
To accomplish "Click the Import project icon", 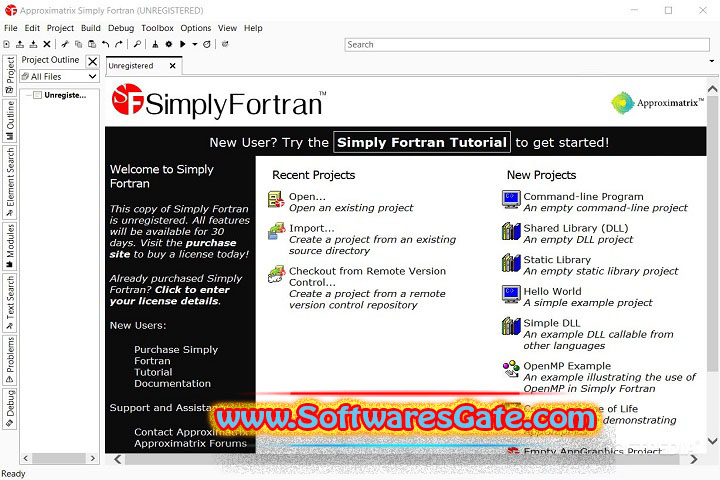I will pyautogui.click(x=276, y=231).
